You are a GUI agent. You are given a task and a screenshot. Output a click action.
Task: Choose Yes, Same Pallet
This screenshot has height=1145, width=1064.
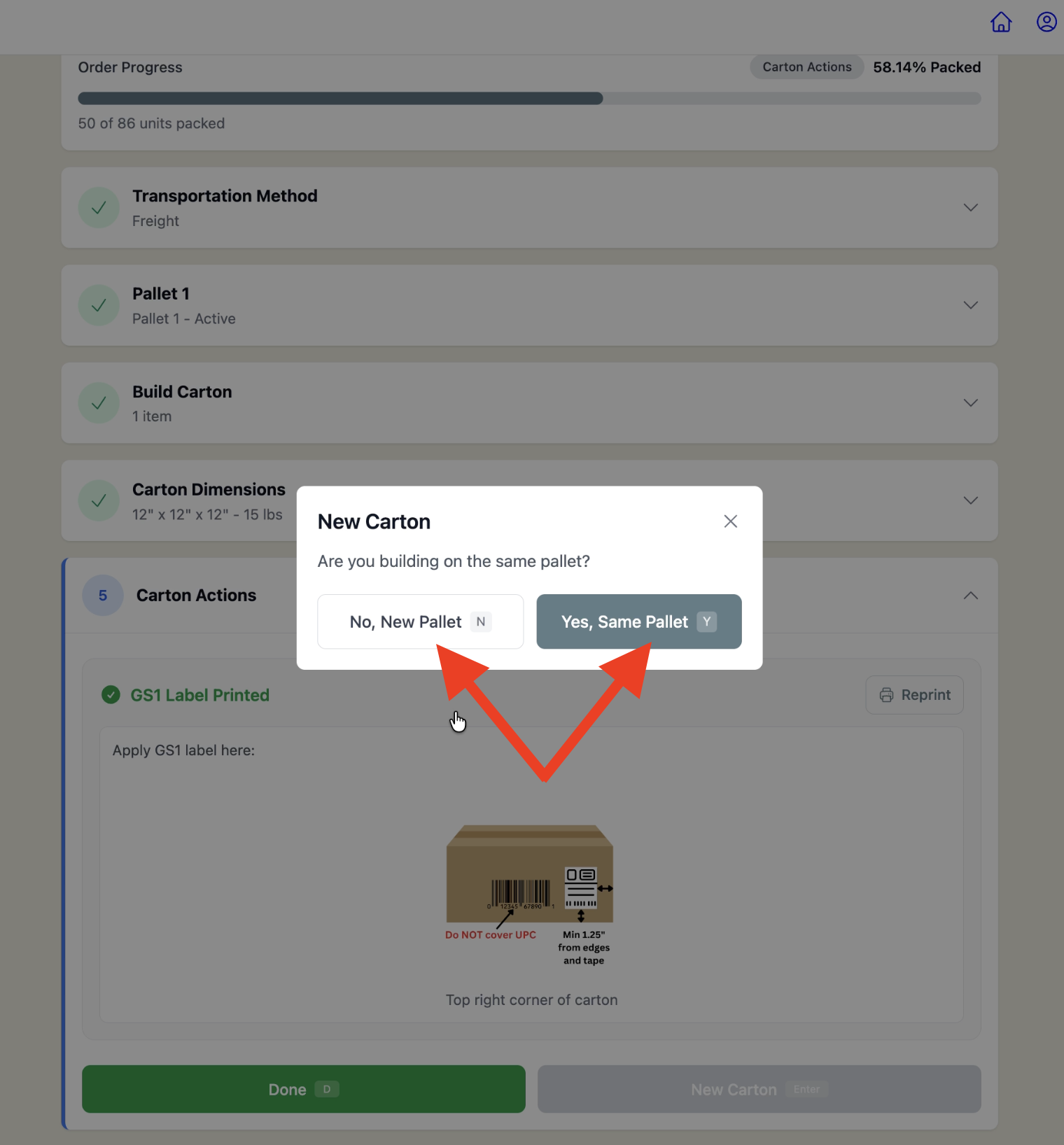639,621
